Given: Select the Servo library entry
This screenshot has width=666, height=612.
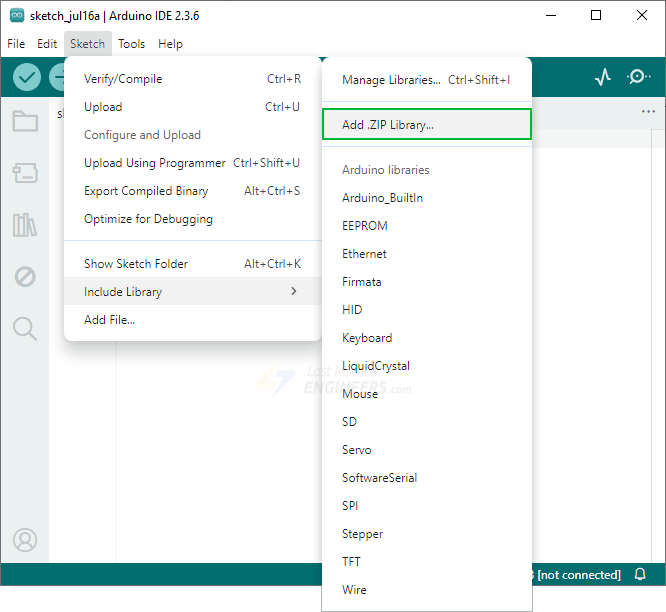Looking at the screenshot, I should 357,450.
